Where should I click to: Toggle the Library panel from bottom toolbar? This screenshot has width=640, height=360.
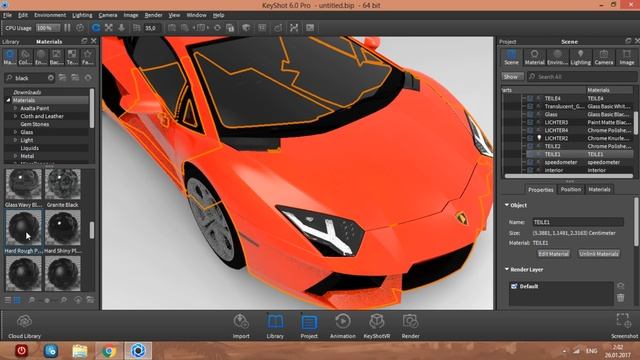click(x=275, y=327)
